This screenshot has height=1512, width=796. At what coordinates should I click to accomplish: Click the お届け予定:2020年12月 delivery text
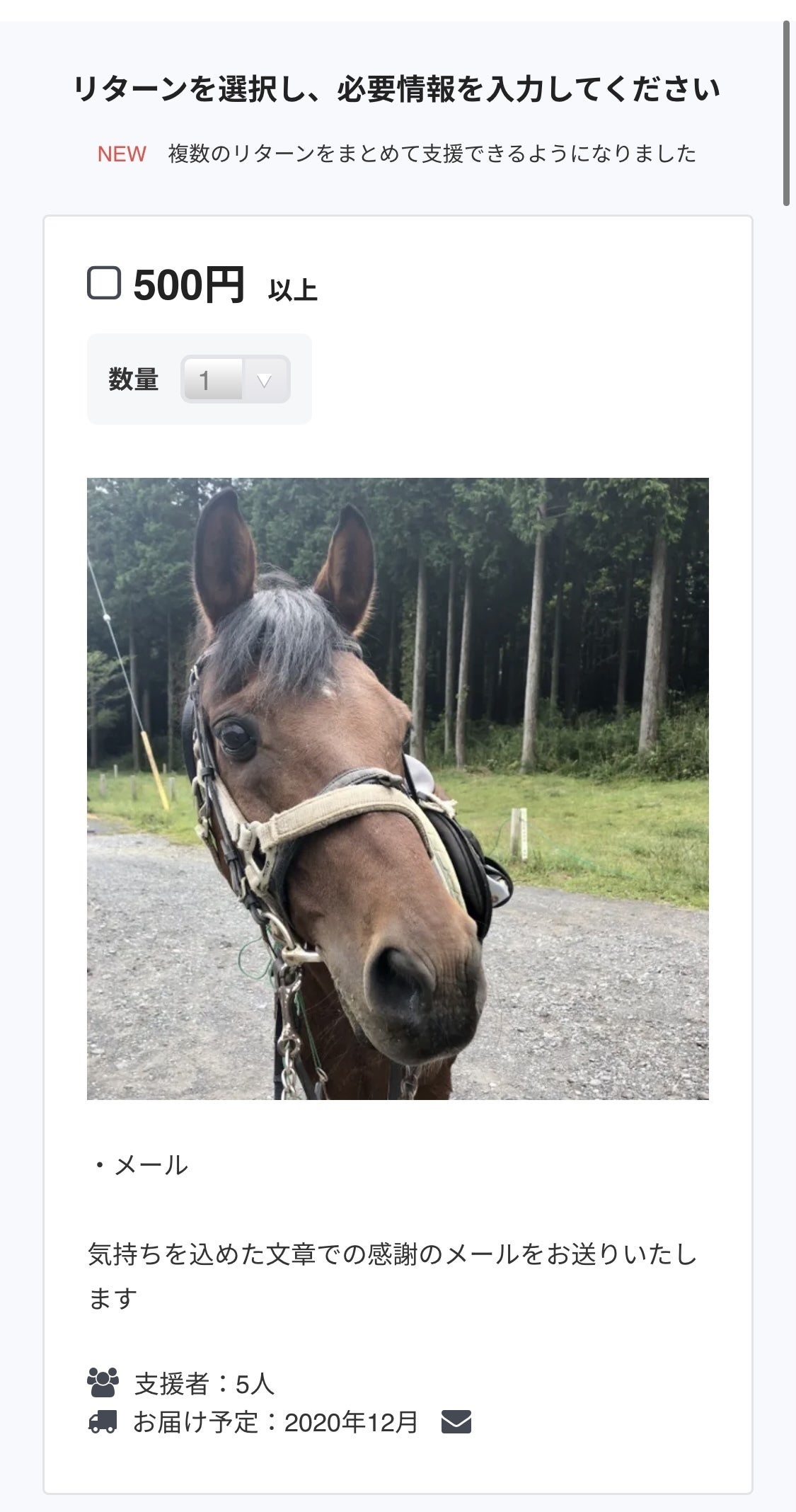point(276,1421)
